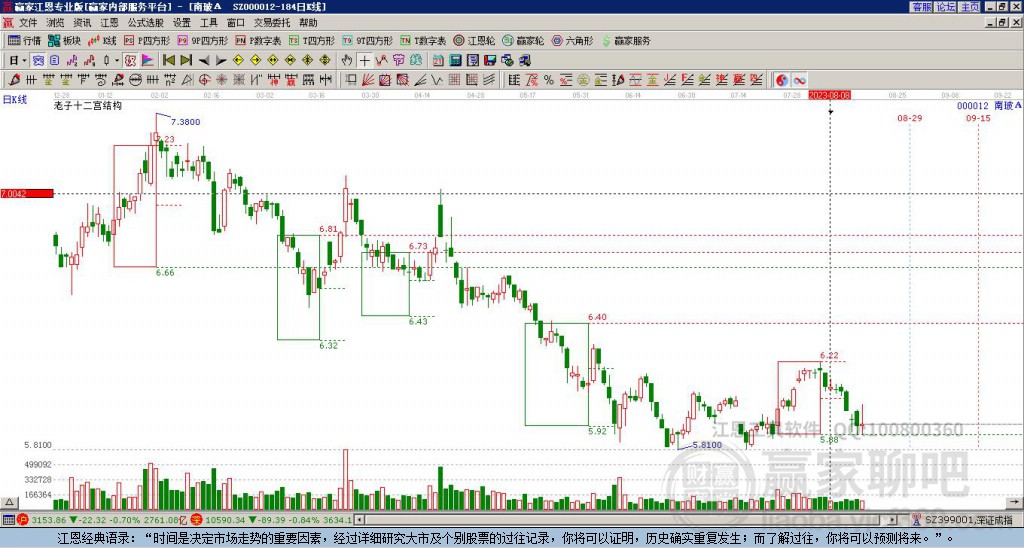Jump to last bar icon

(186, 61)
